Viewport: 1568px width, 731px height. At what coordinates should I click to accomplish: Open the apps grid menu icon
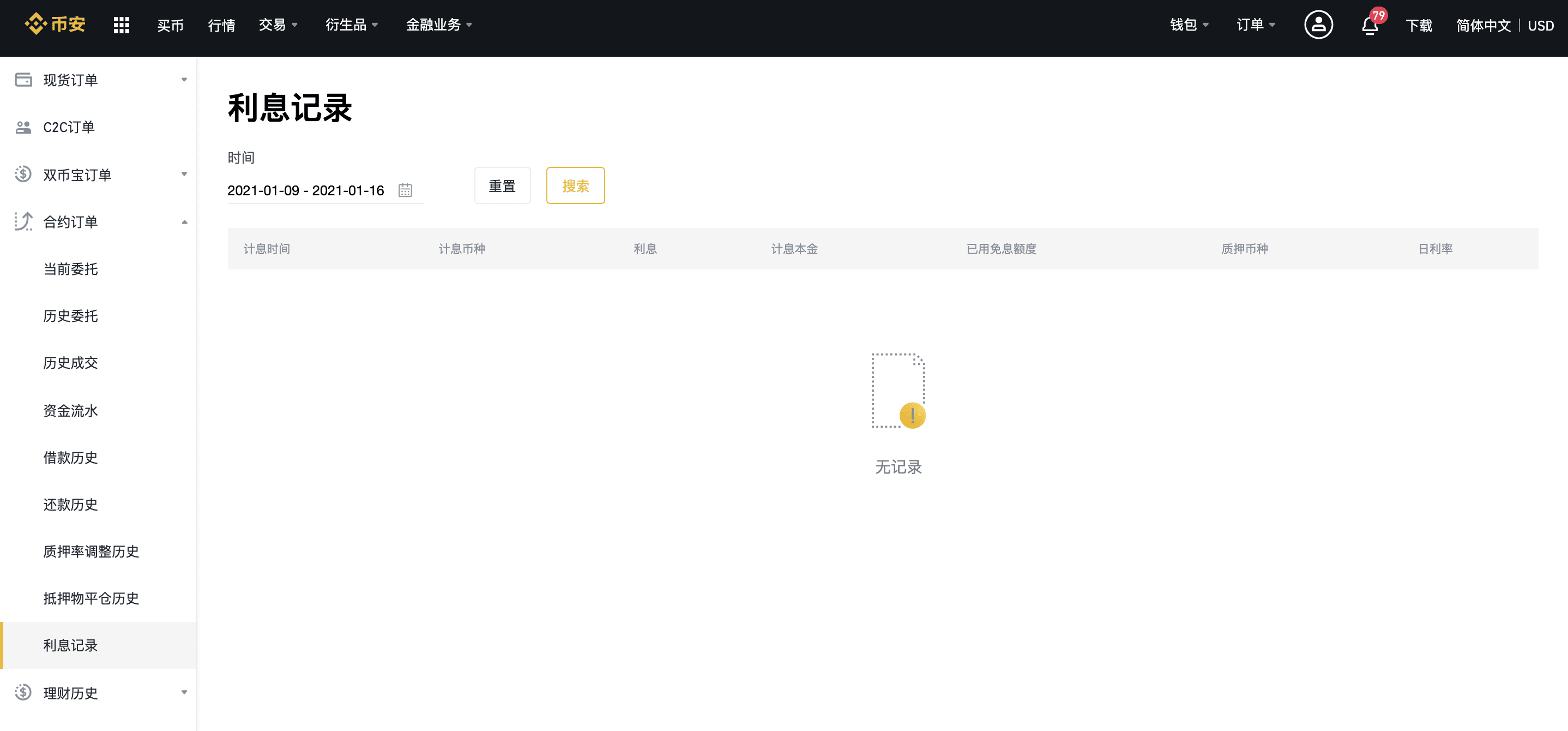click(121, 25)
